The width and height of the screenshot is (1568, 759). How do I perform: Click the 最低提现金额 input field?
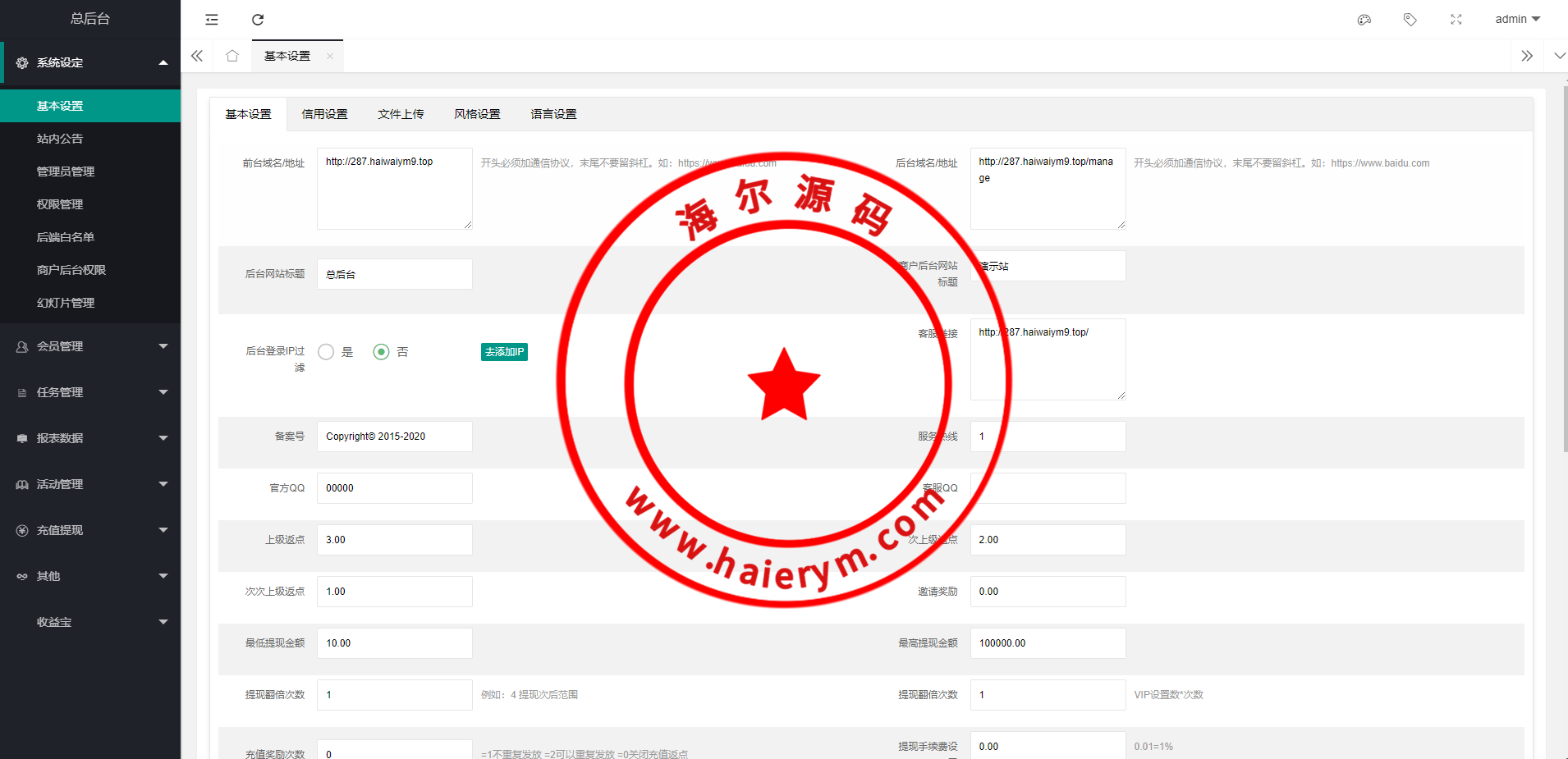coord(395,643)
